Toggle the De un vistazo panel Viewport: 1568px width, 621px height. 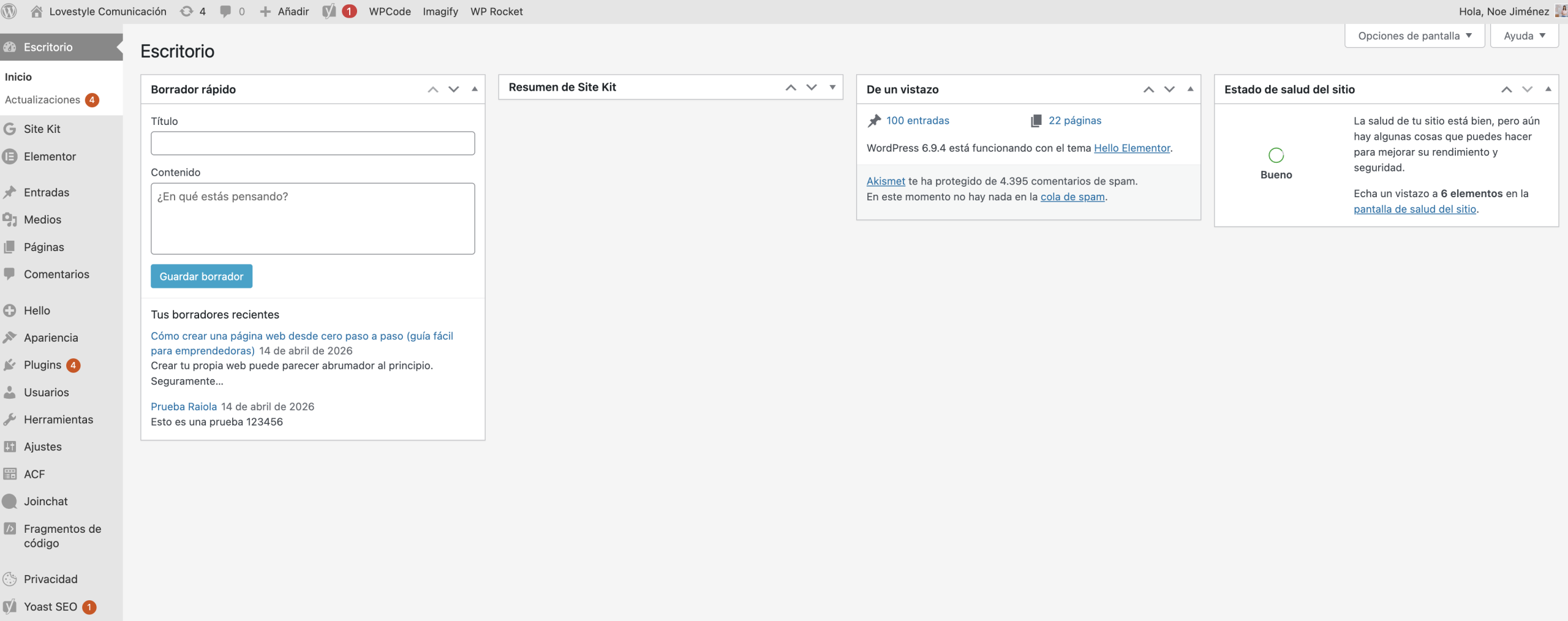[x=1190, y=89]
